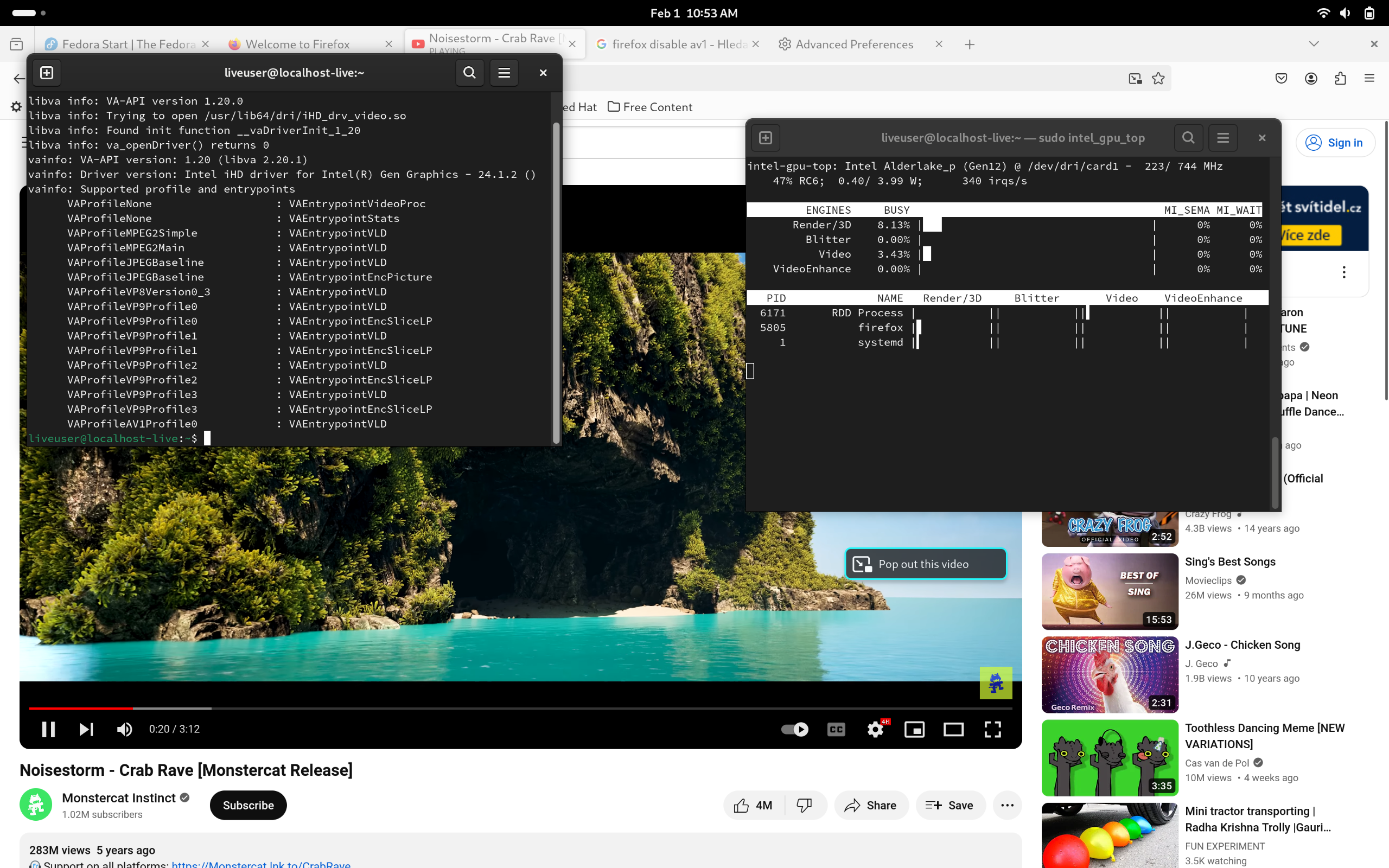Open the ad's three-dot options menu
The height and width of the screenshot is (868, 1389).
(x=1343, y=272)
